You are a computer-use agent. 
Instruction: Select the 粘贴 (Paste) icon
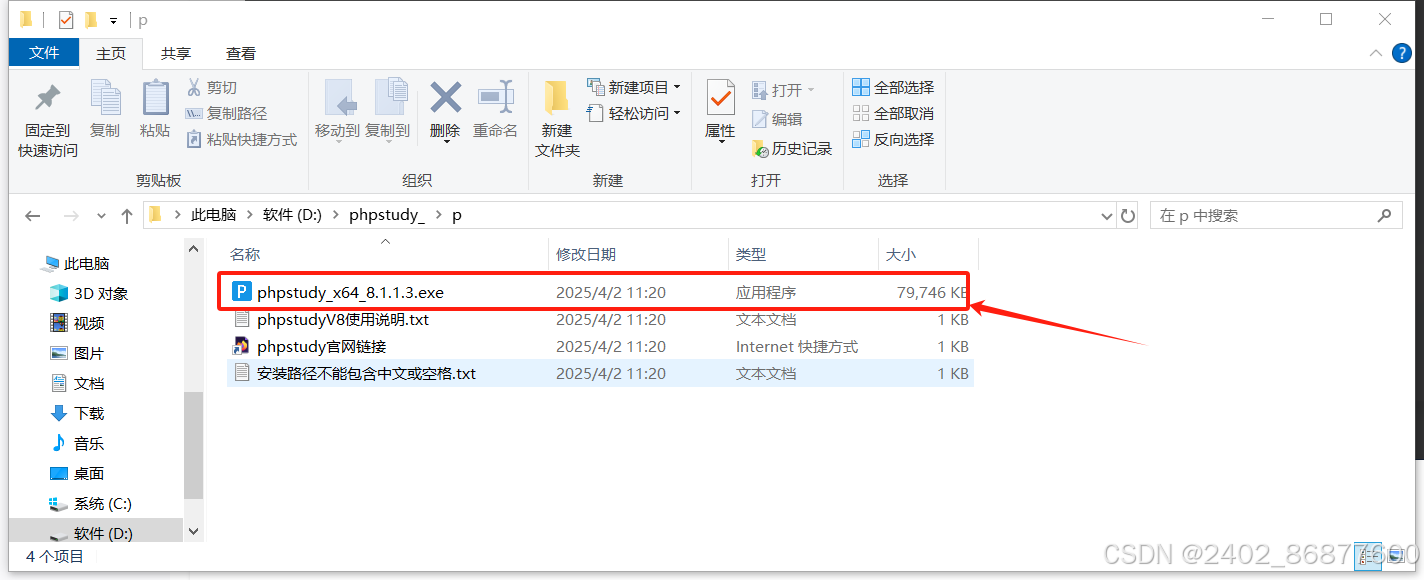[155, 112]
